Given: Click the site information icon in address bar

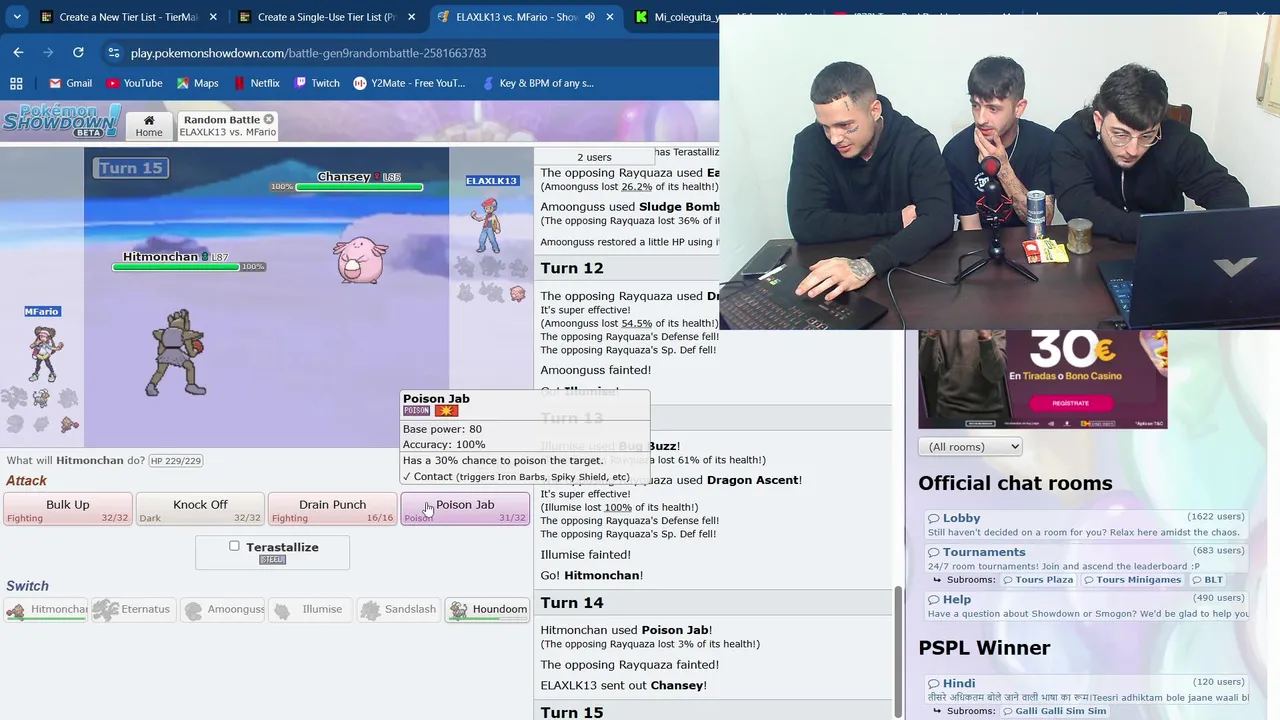Looking at the screenshot, I should tap(113, 52).
